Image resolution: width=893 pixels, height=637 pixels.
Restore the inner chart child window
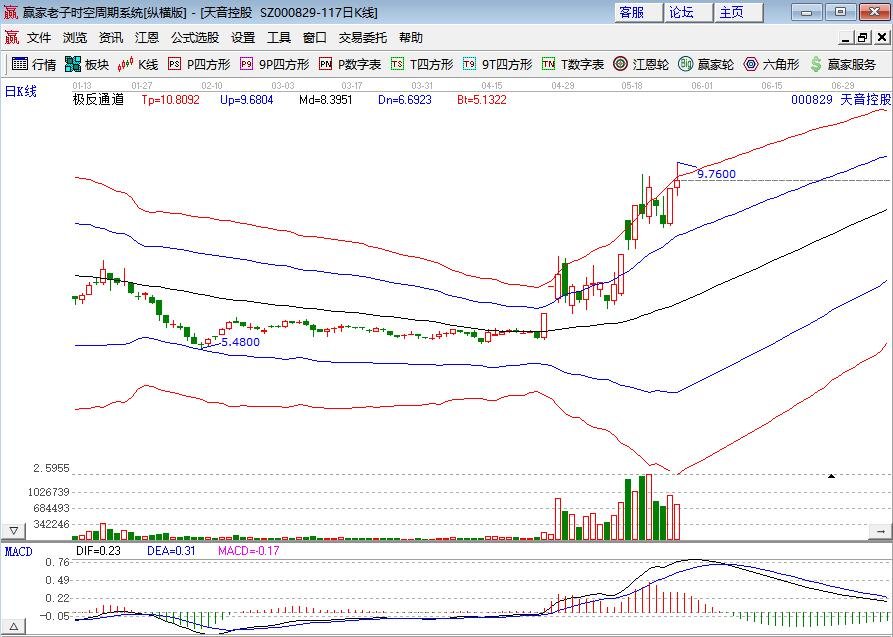coord(863,38)
